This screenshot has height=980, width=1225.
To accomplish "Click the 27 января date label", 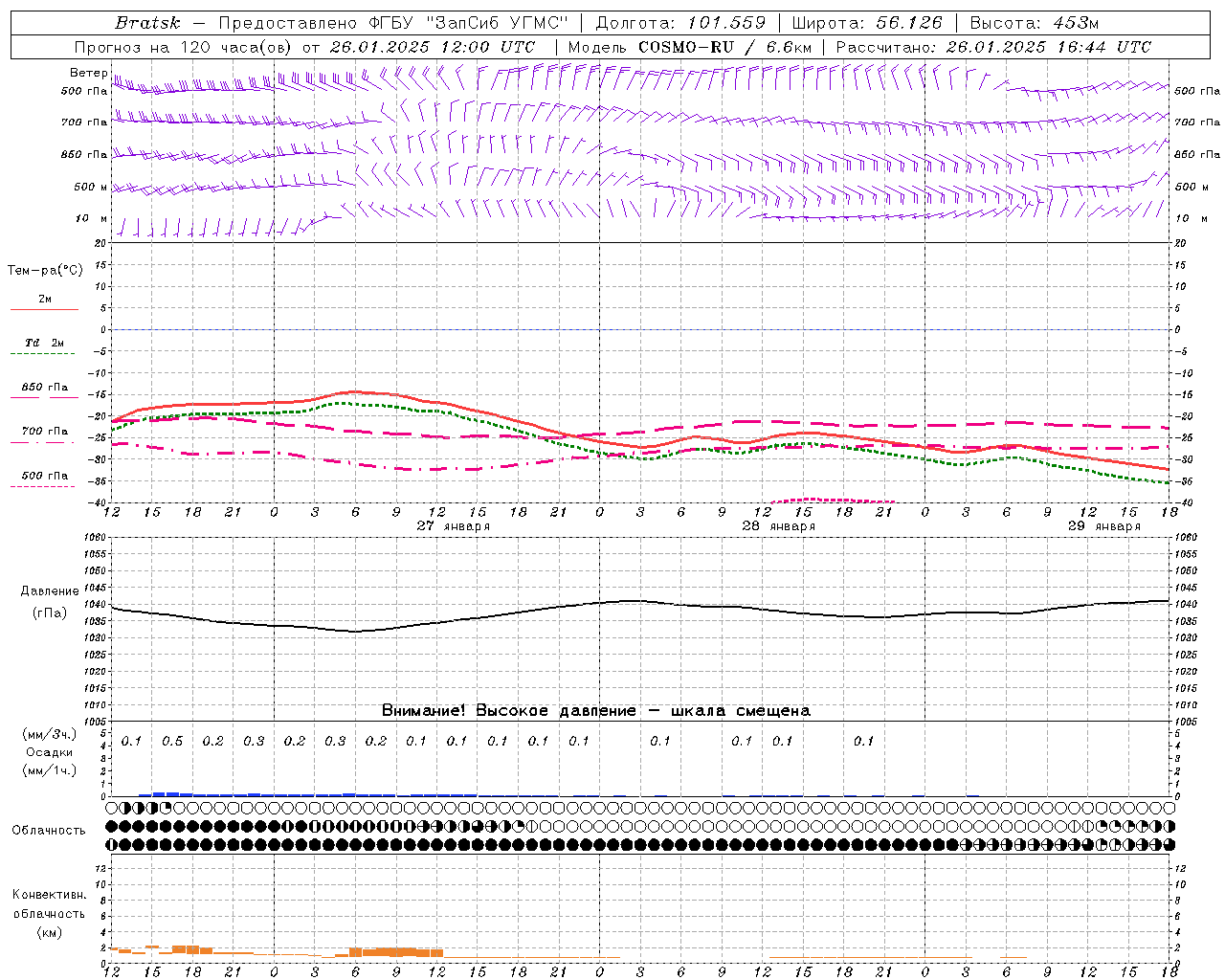I will click(x=454, y=526).
